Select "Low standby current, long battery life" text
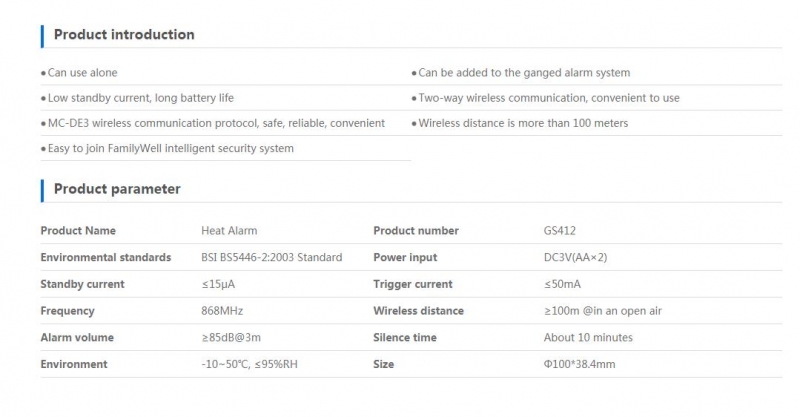The image size is (800, 417). 140,98
